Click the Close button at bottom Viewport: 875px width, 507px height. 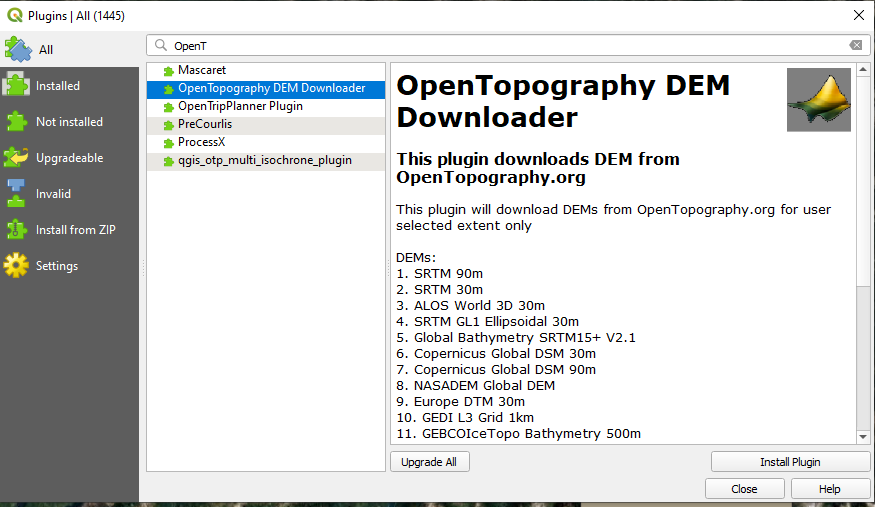[744, 489]
